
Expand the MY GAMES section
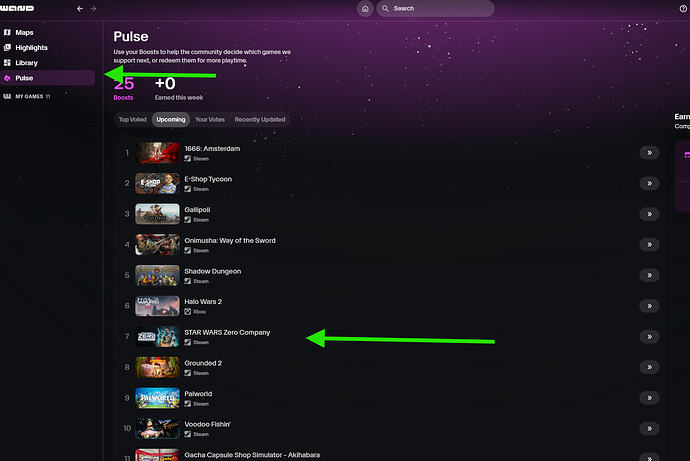coord(27,96)
